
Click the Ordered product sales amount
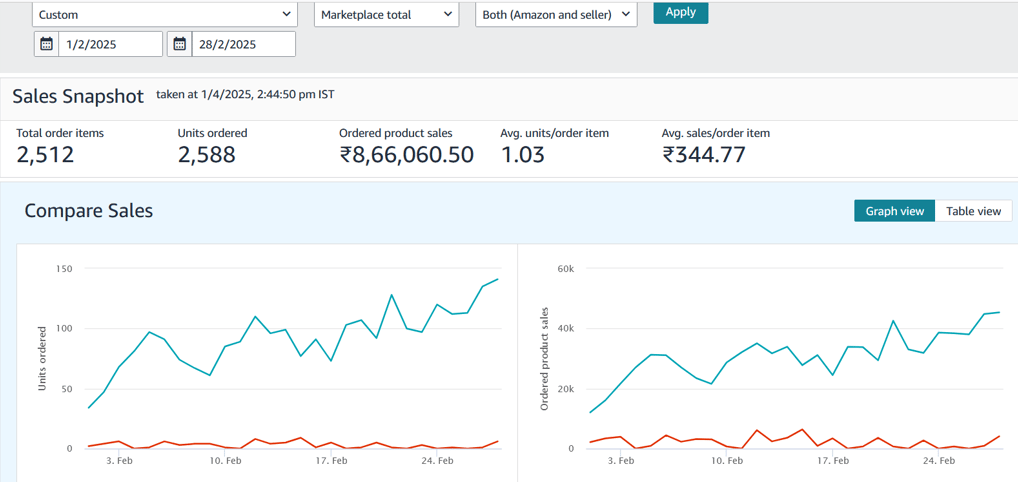(406, 155)
